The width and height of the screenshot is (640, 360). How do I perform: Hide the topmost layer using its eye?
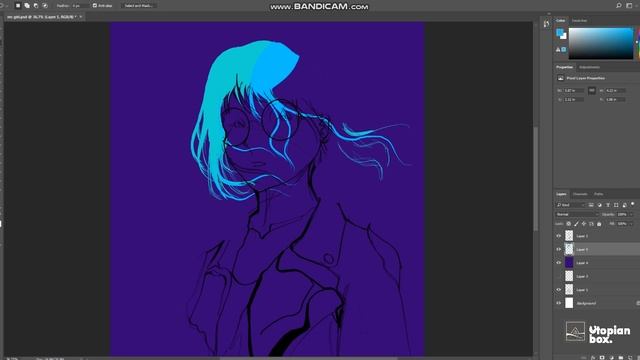559,236
